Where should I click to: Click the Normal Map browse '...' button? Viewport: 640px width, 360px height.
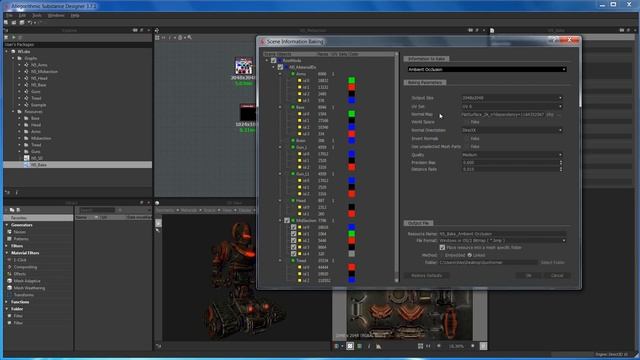(559, 115)
